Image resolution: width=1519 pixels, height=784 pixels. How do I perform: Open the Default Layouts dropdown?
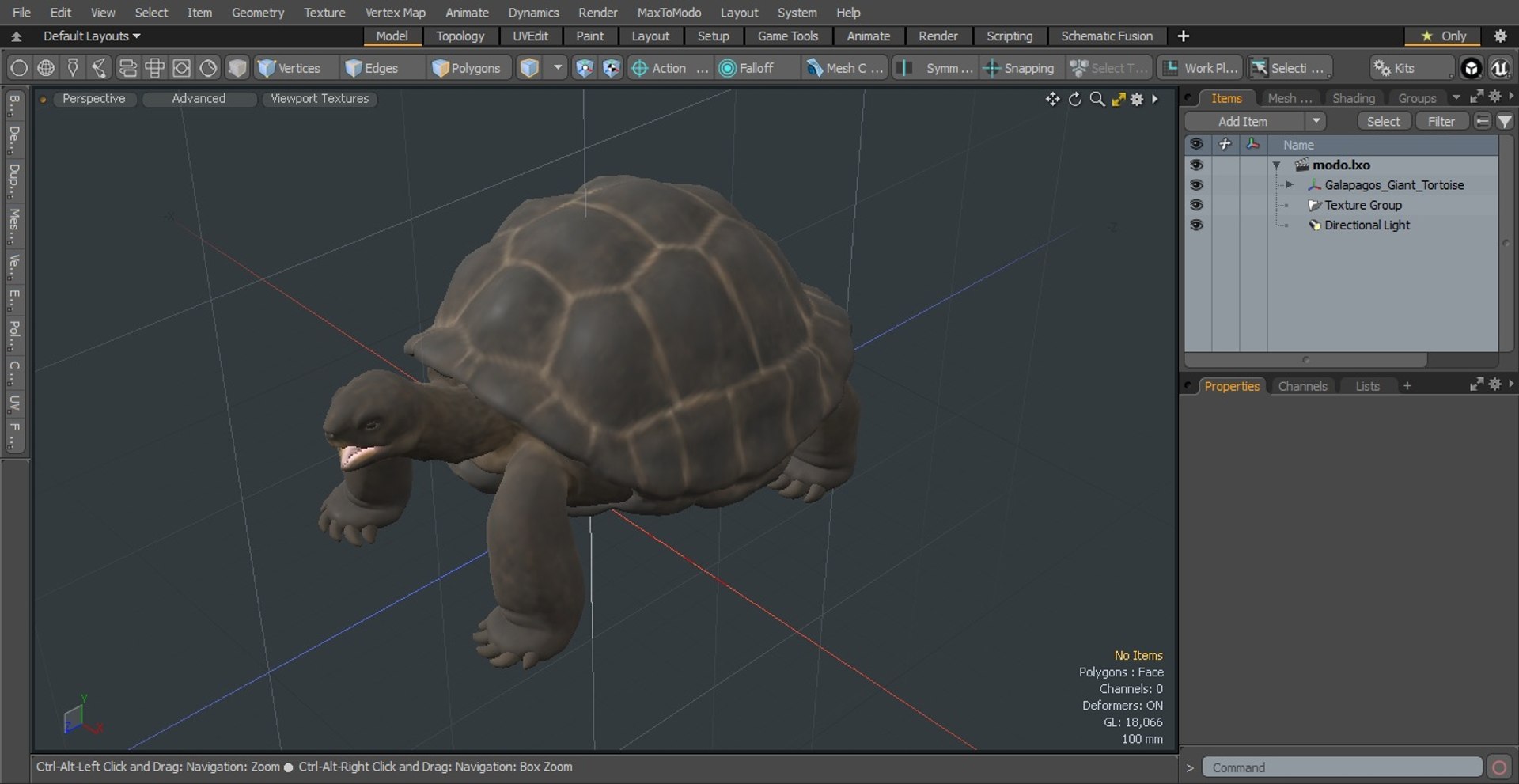[x=91, y=36]
